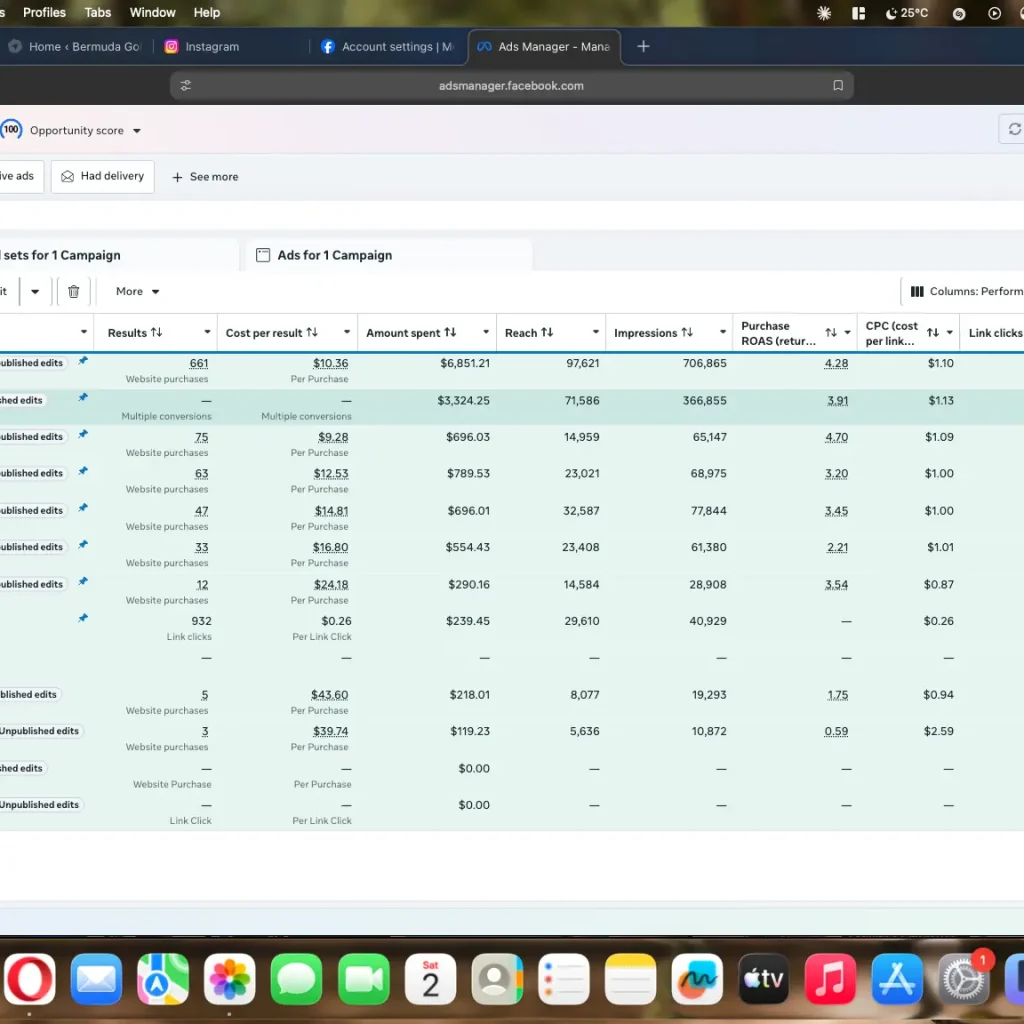Viewport: 1024px width, 1024px height.
Task: Open the Photos app in the dock
Action: click(229, 979)
